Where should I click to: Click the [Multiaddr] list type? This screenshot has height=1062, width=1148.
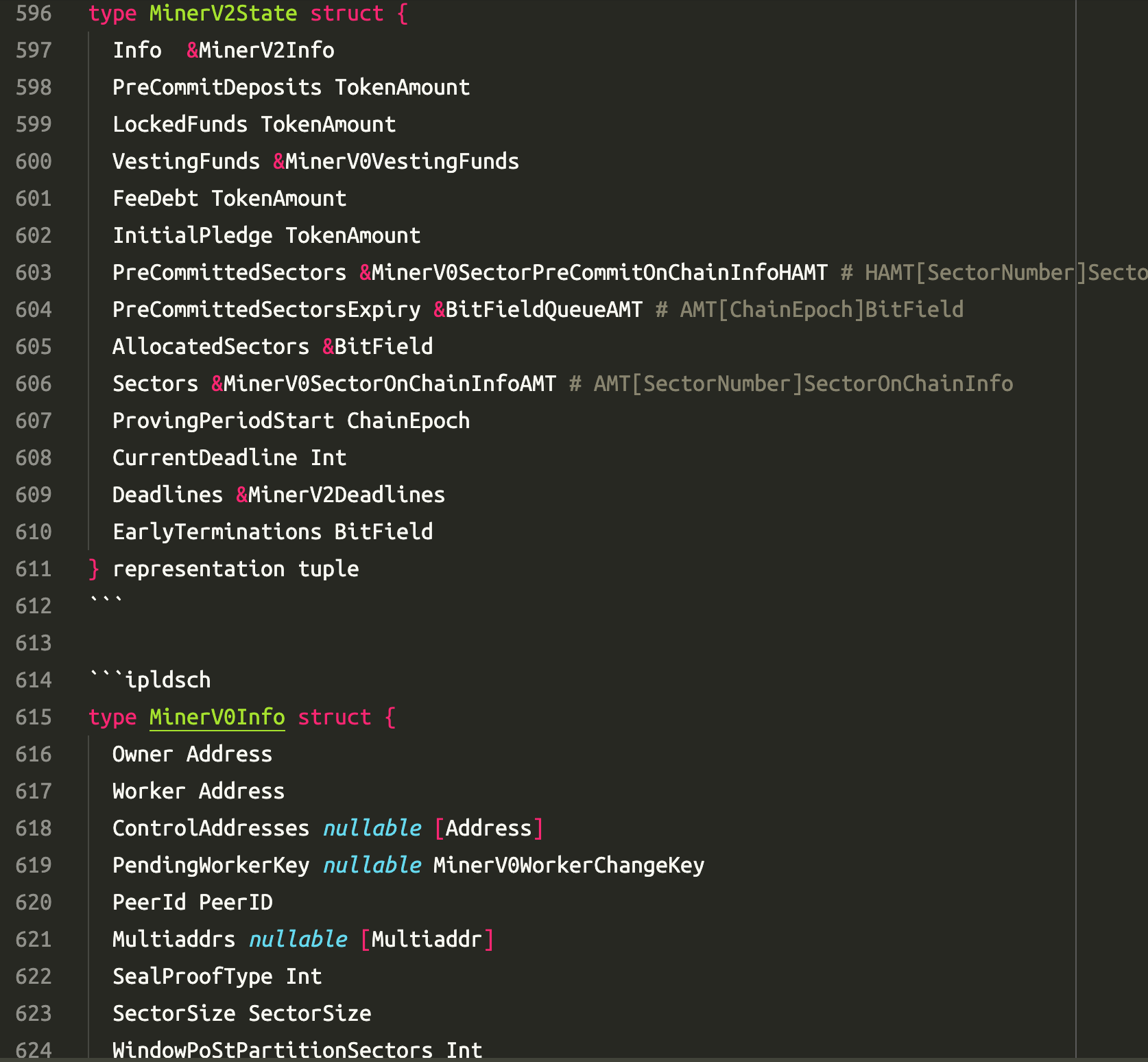click(x=427, y=939)
